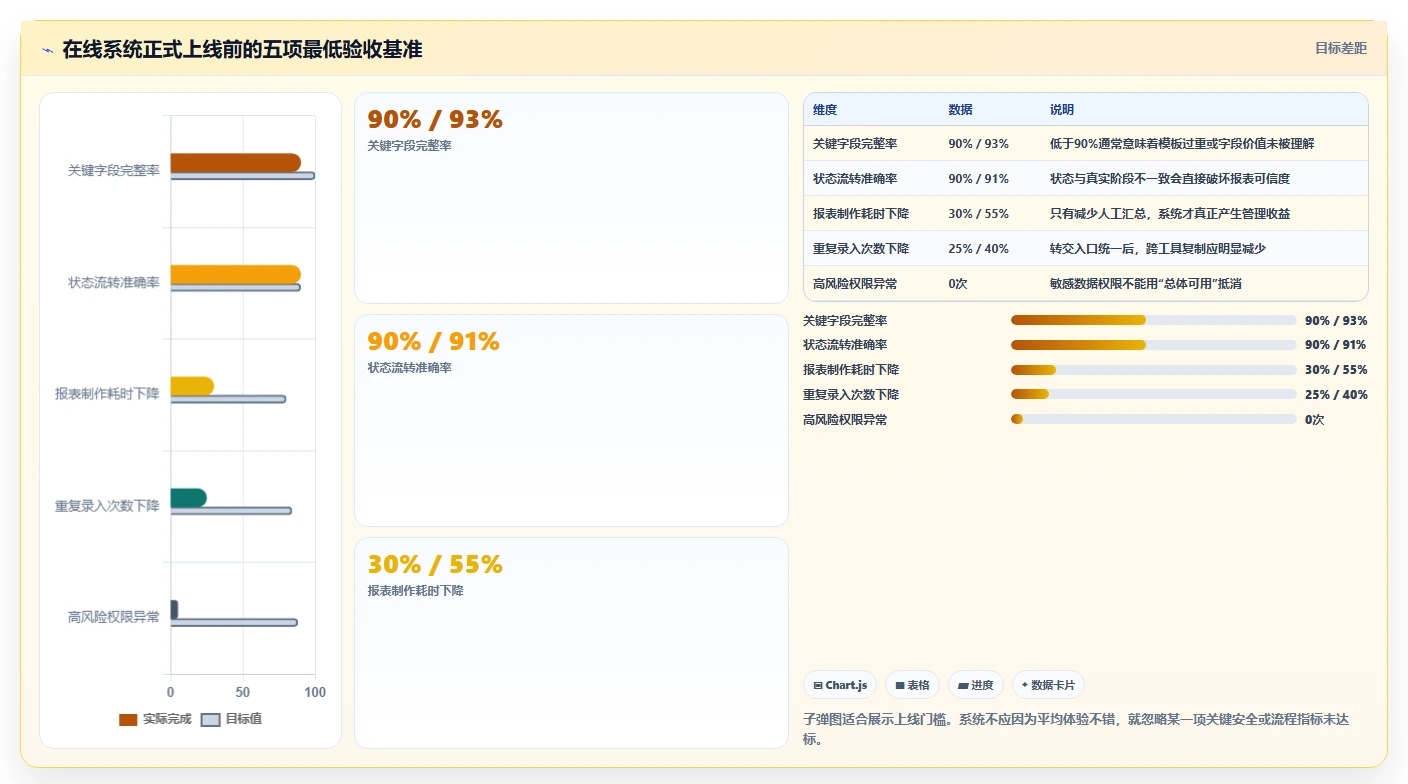Click the brown actual bar for 关键字段完整率
Viewport: 1408px width, 784px height.
click(235, 163)
